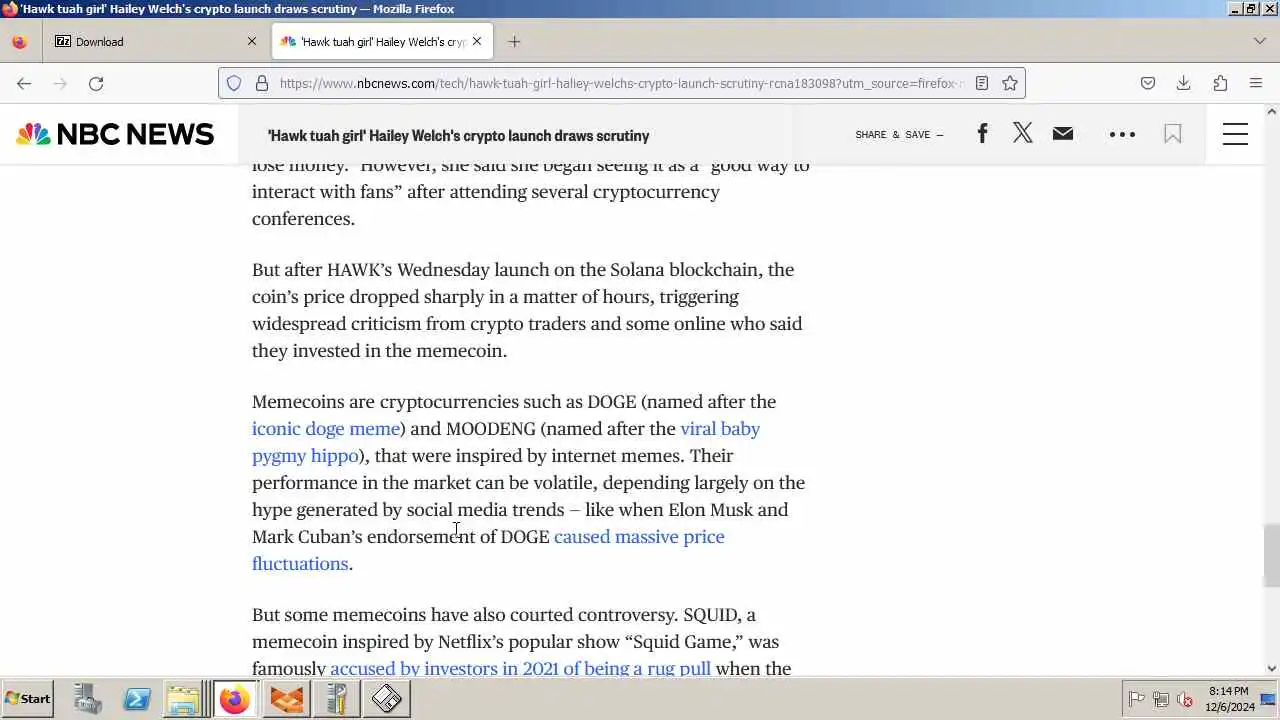Open Firefox application hamburger menu

point(1256,84)
